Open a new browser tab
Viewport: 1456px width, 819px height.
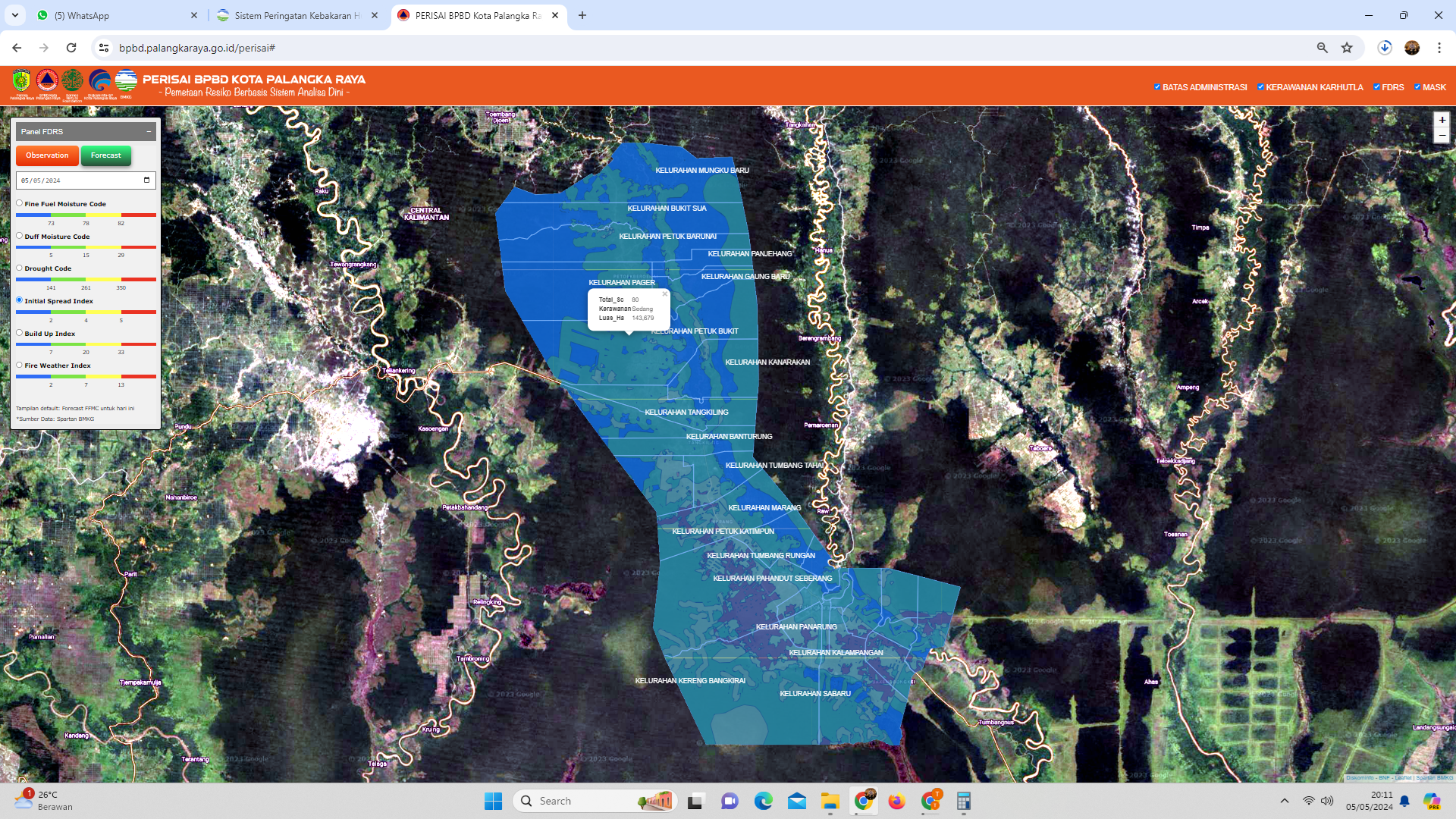[x=582, y=15]
